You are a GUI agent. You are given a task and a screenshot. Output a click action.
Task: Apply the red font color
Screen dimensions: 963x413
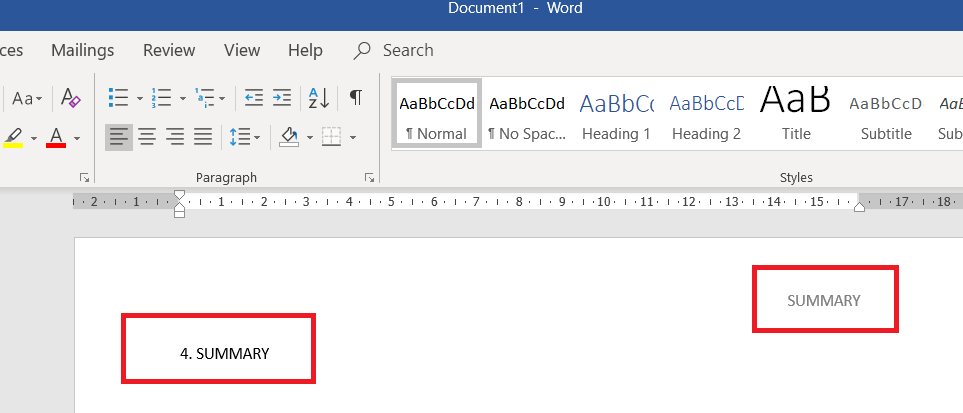point(57,136)
